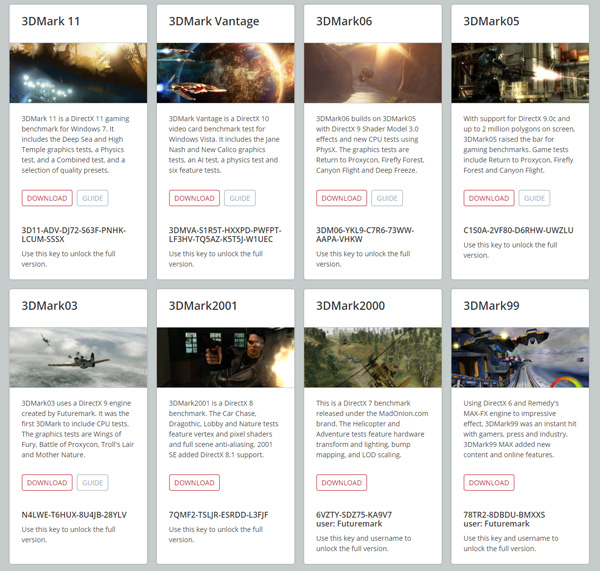Click the 3DMark2001 description paragraph
Viewport: 600px width, 571px height.
tap(223, 429)
